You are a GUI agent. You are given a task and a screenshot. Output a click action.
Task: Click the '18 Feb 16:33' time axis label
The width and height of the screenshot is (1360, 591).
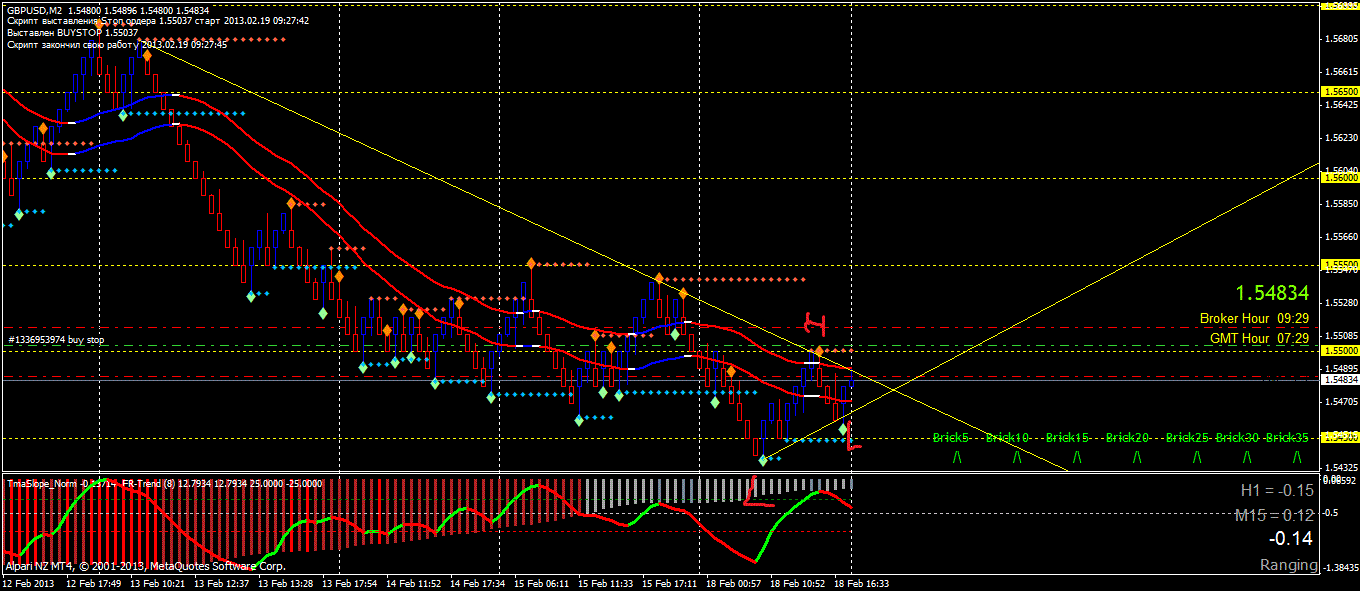point(860,582)
